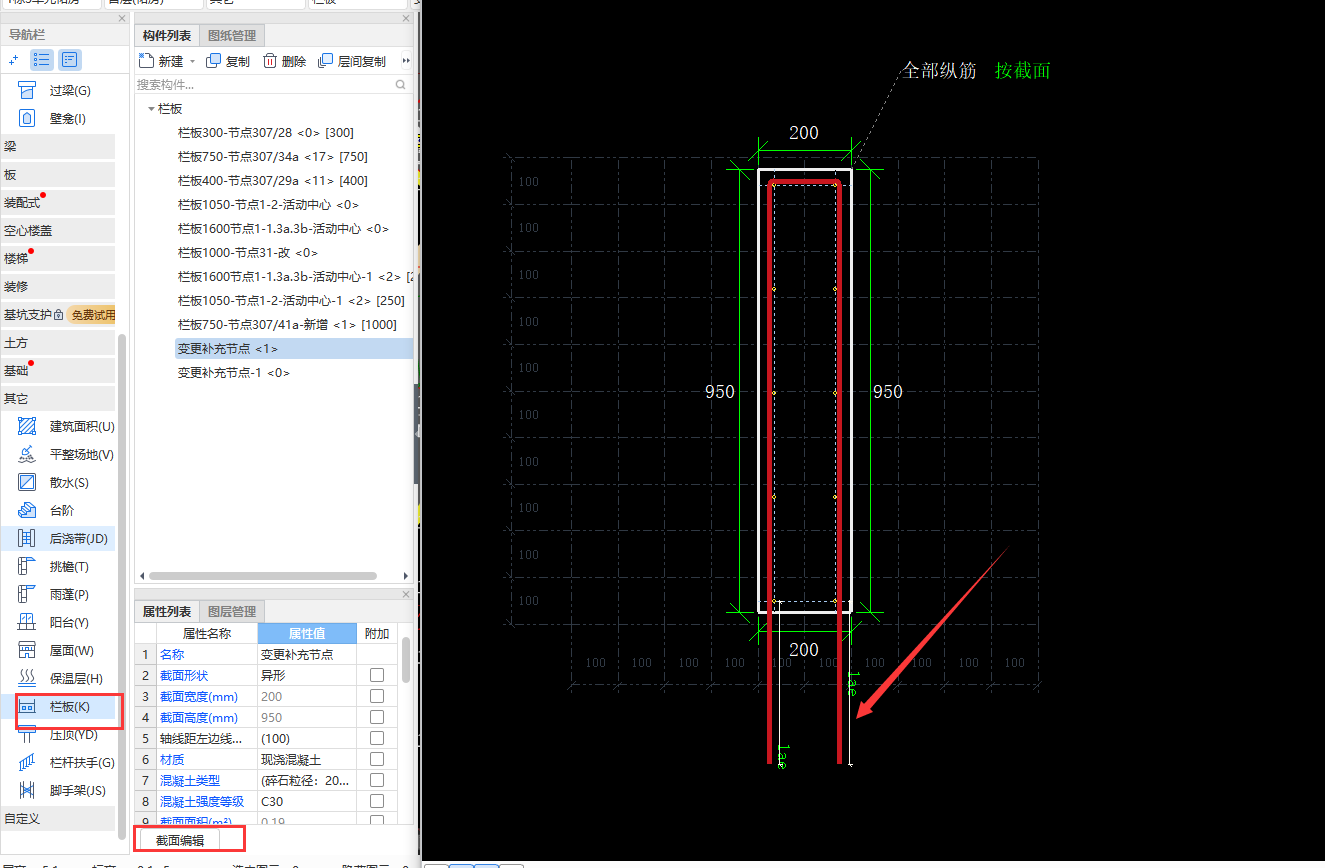1325x868 pixels.
Task: Expand the 楼梯 category in navigation
Action: (x=58, y=259)
